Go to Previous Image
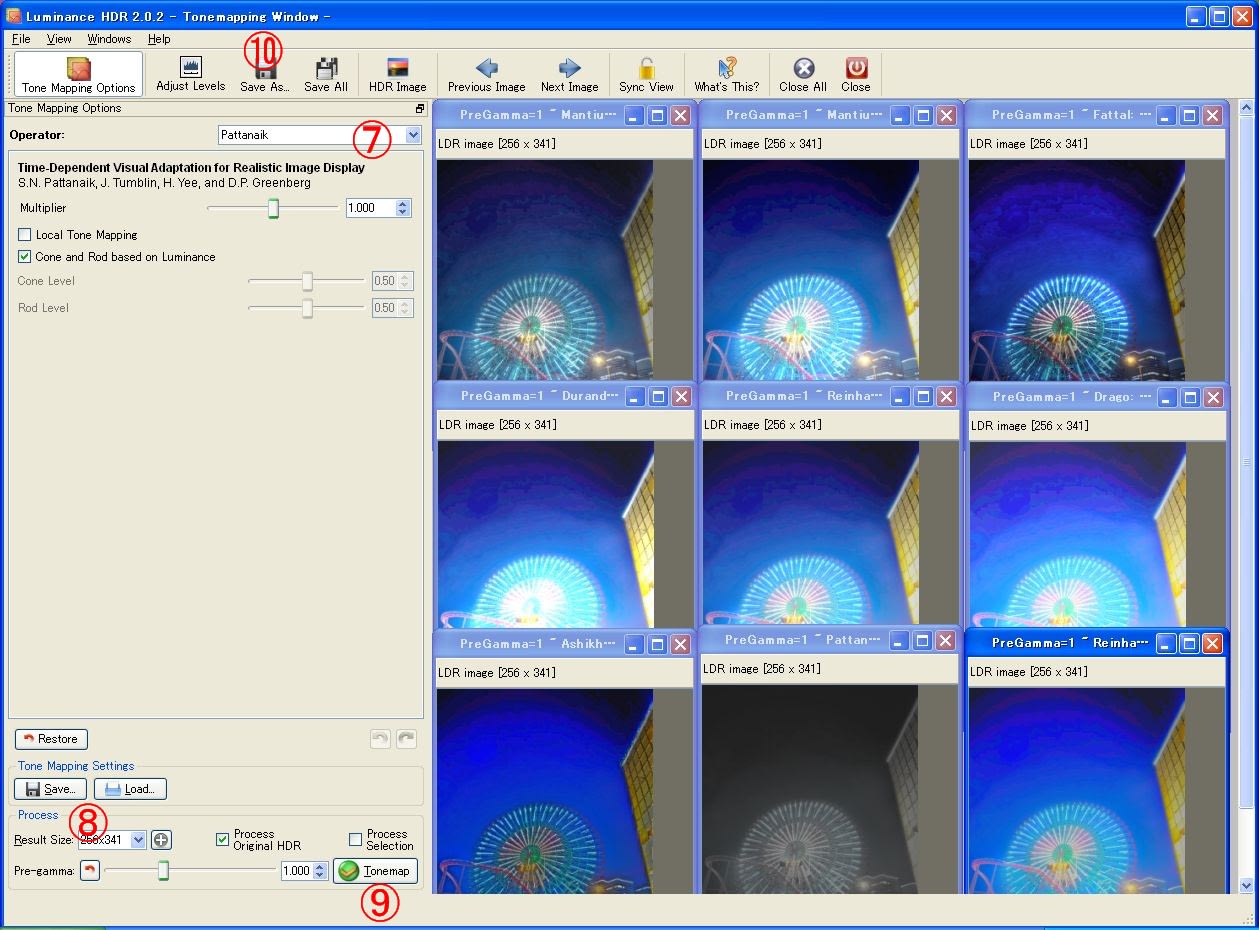Screen dimensions: 1259x930 point(486,68)
